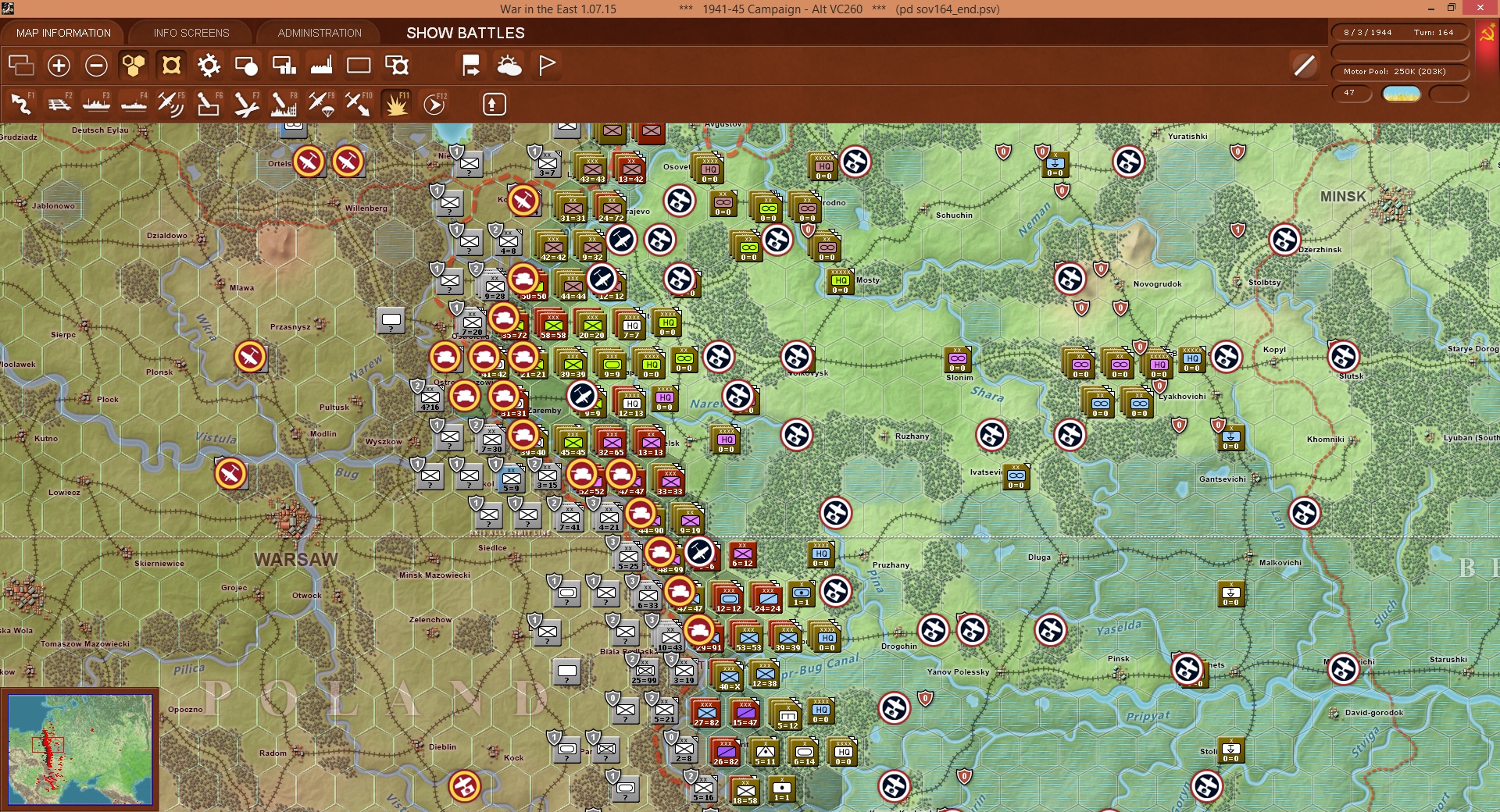Select the F10 air transfer icon

tap(359, 104)
